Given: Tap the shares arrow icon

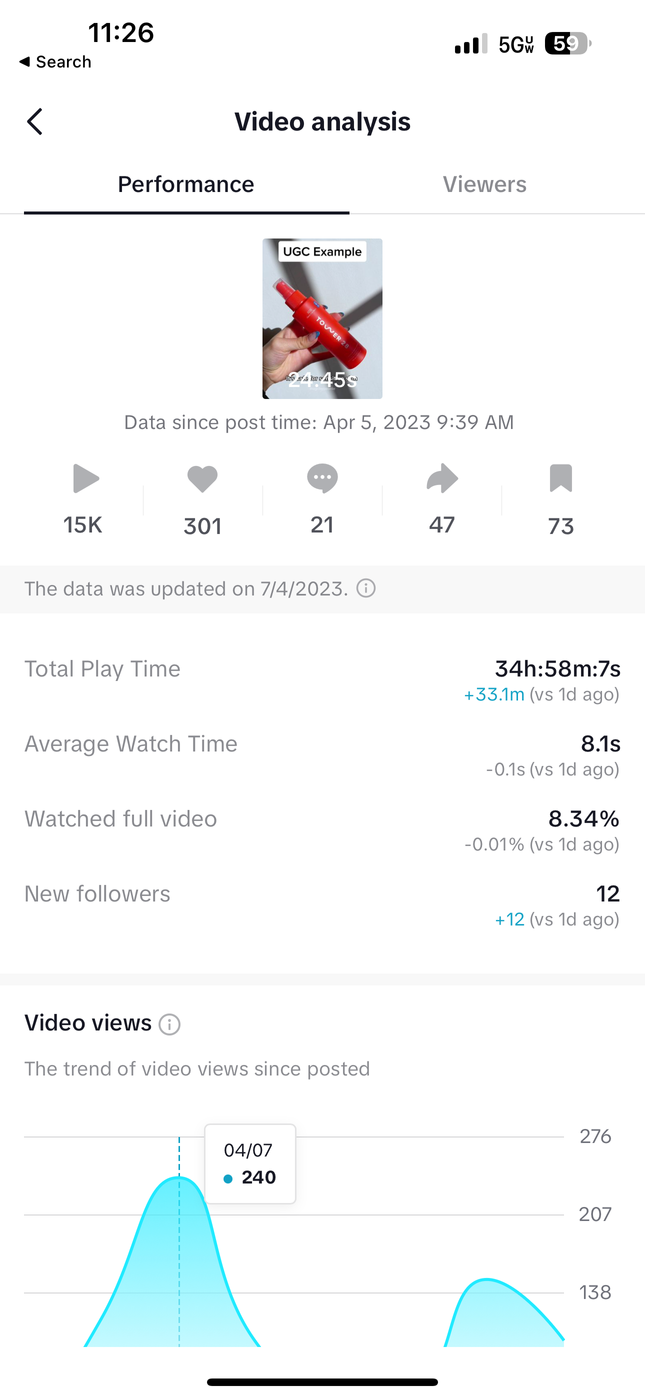Looking at the screenshot, I should point(442,480).
